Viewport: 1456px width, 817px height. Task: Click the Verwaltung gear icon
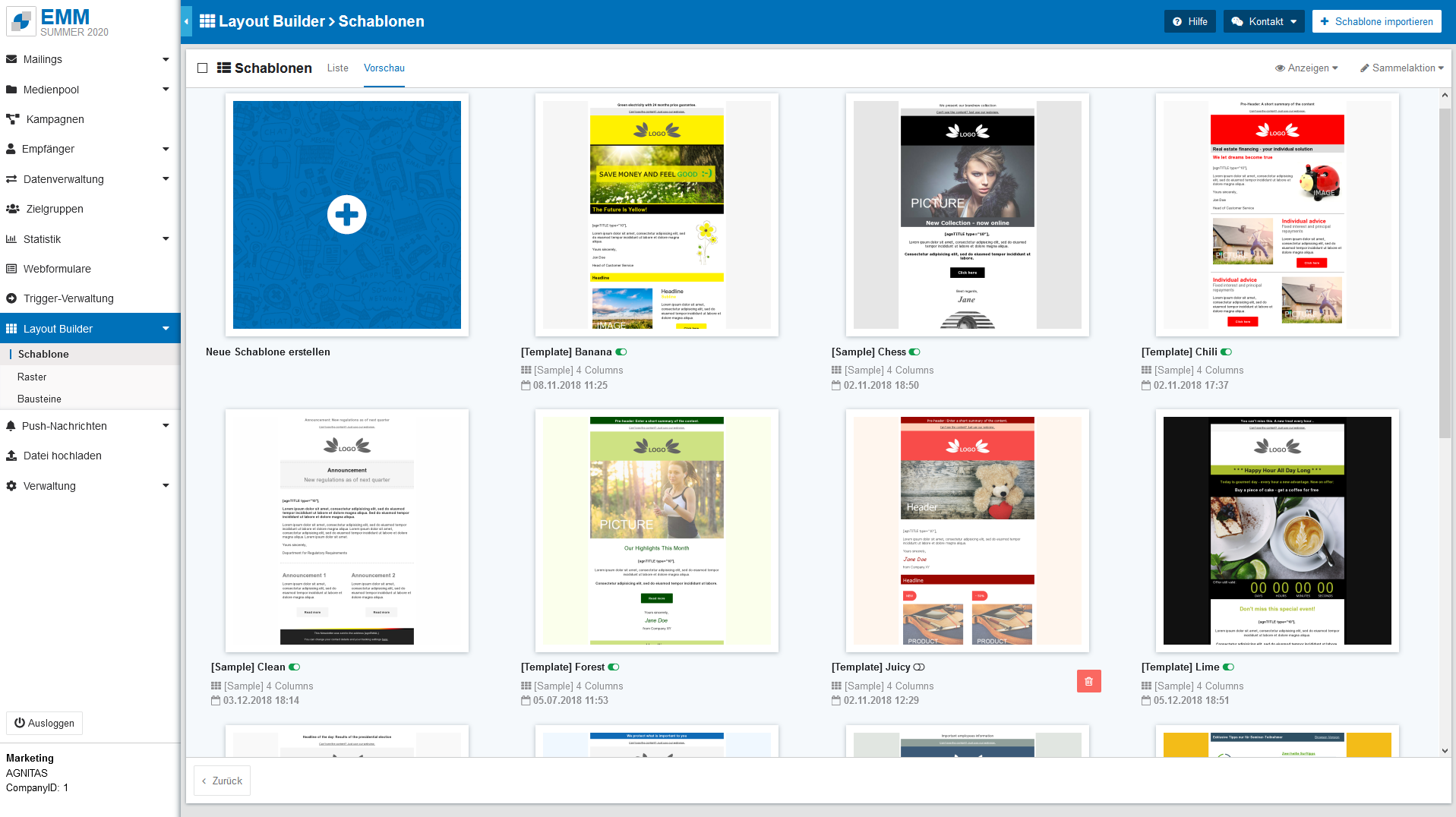(11, 486)
